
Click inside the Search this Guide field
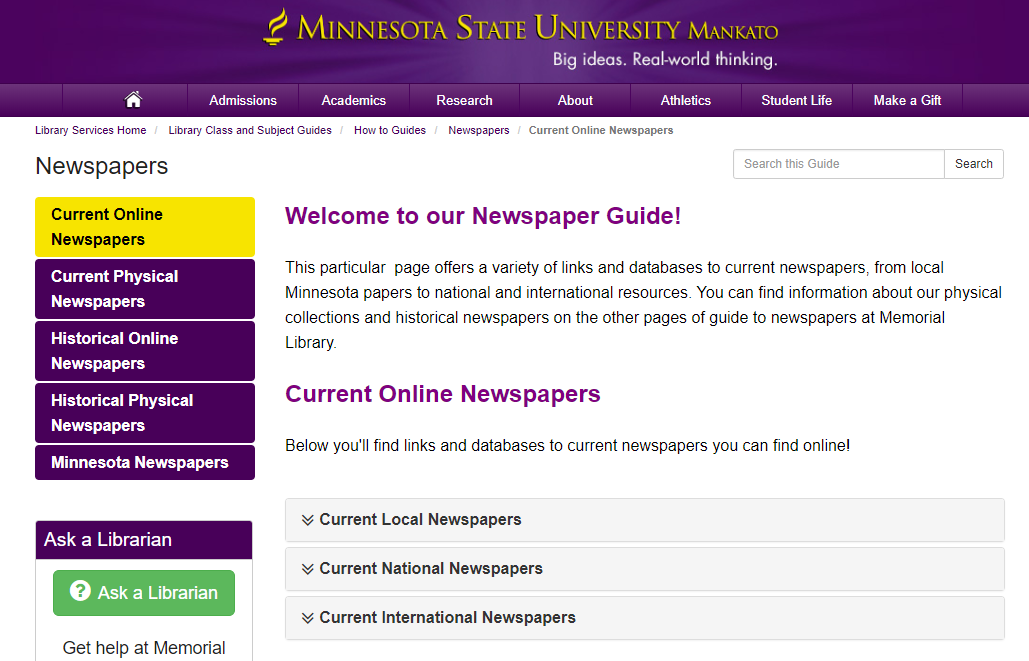pos(838,163)
